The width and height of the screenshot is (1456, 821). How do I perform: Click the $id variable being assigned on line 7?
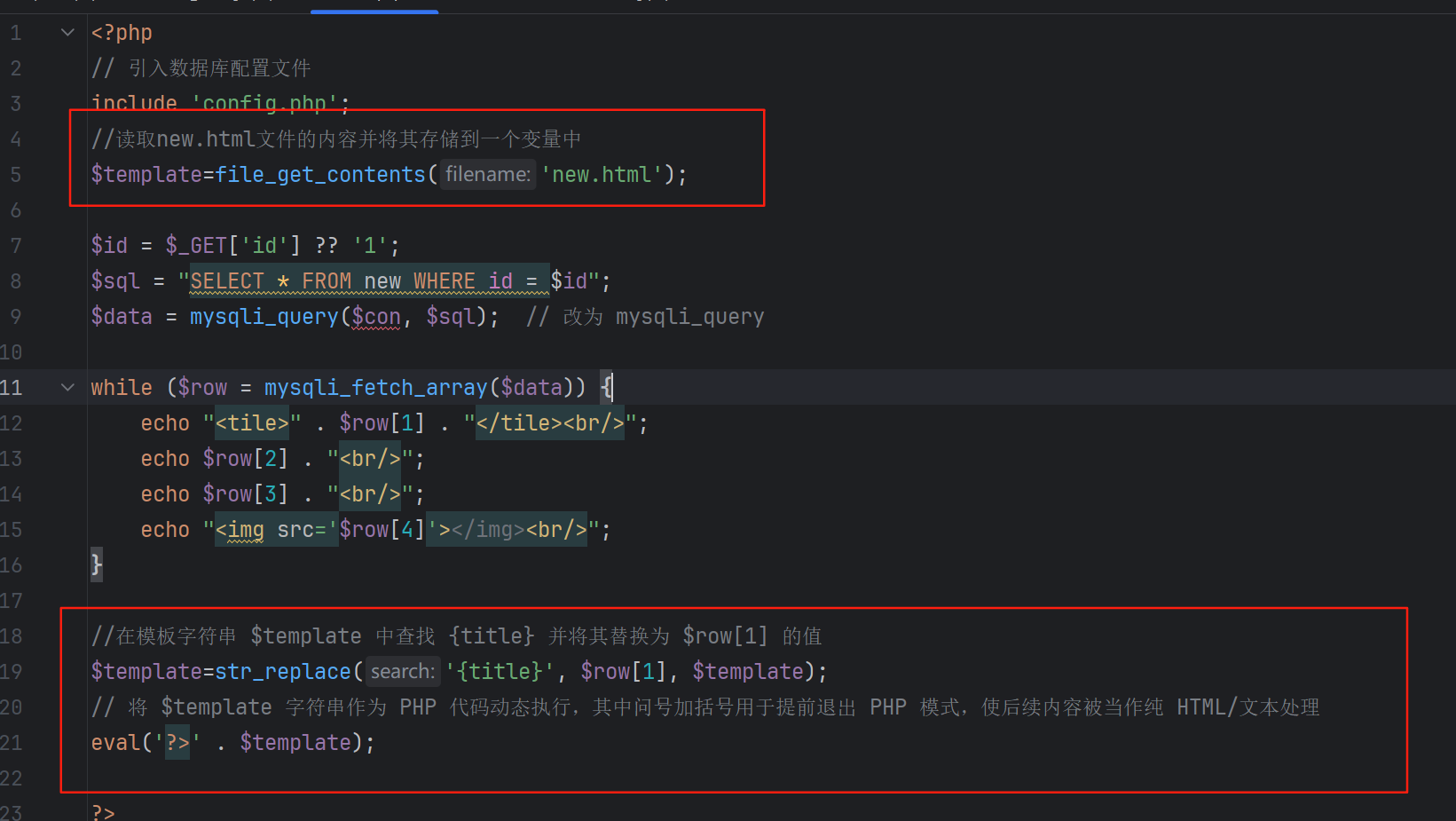coord(109,246)
